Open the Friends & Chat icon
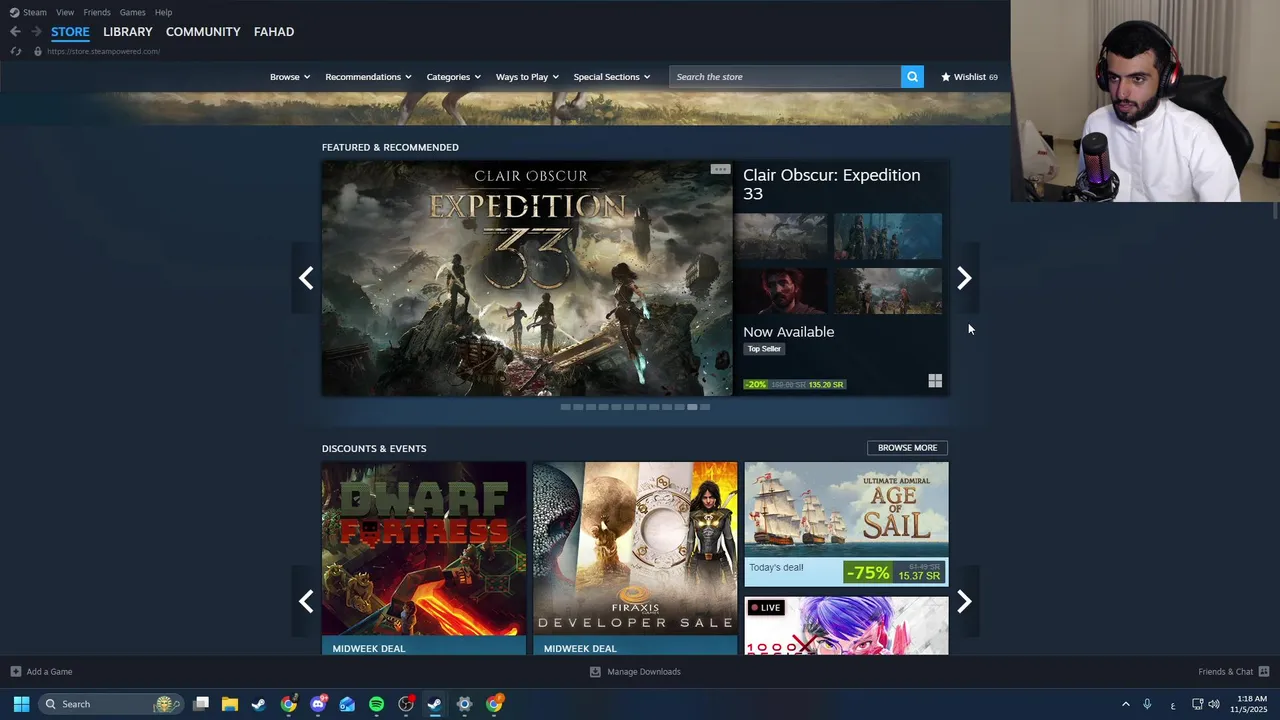Screen dimensions: 1280x720 point(1264,672)
